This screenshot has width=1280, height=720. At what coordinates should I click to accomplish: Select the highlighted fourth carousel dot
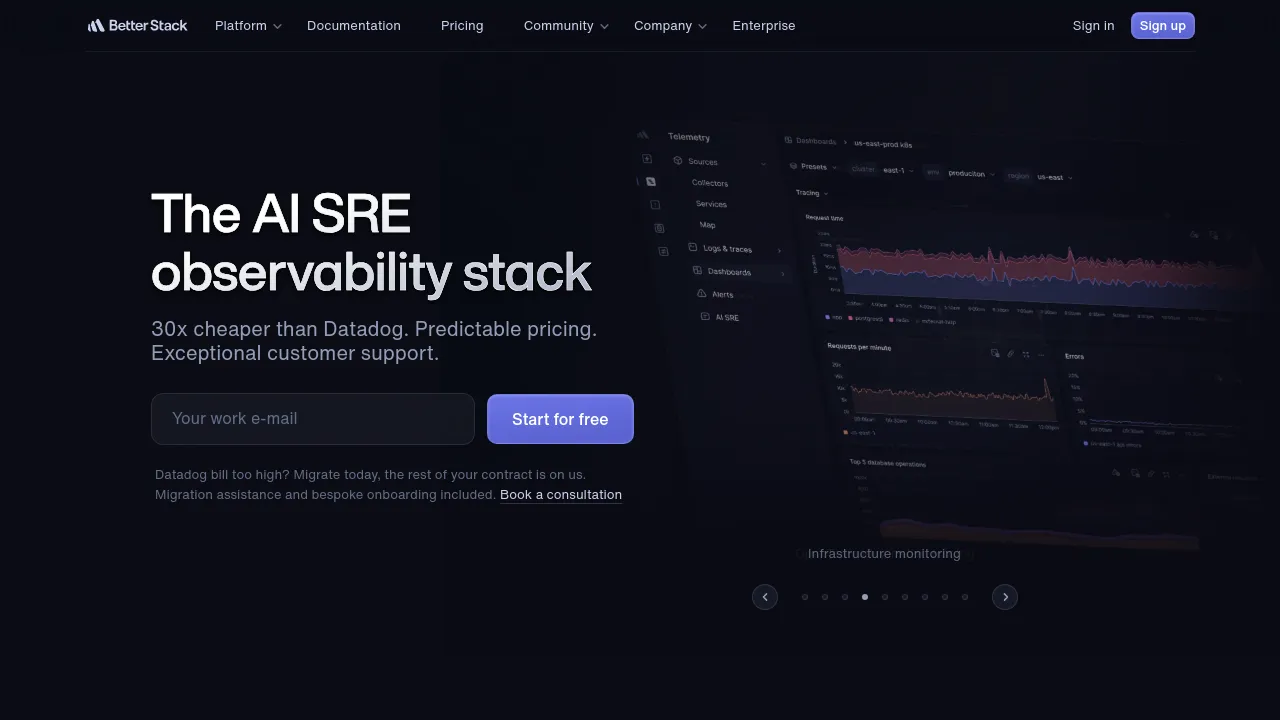click(x=865, y=597)
